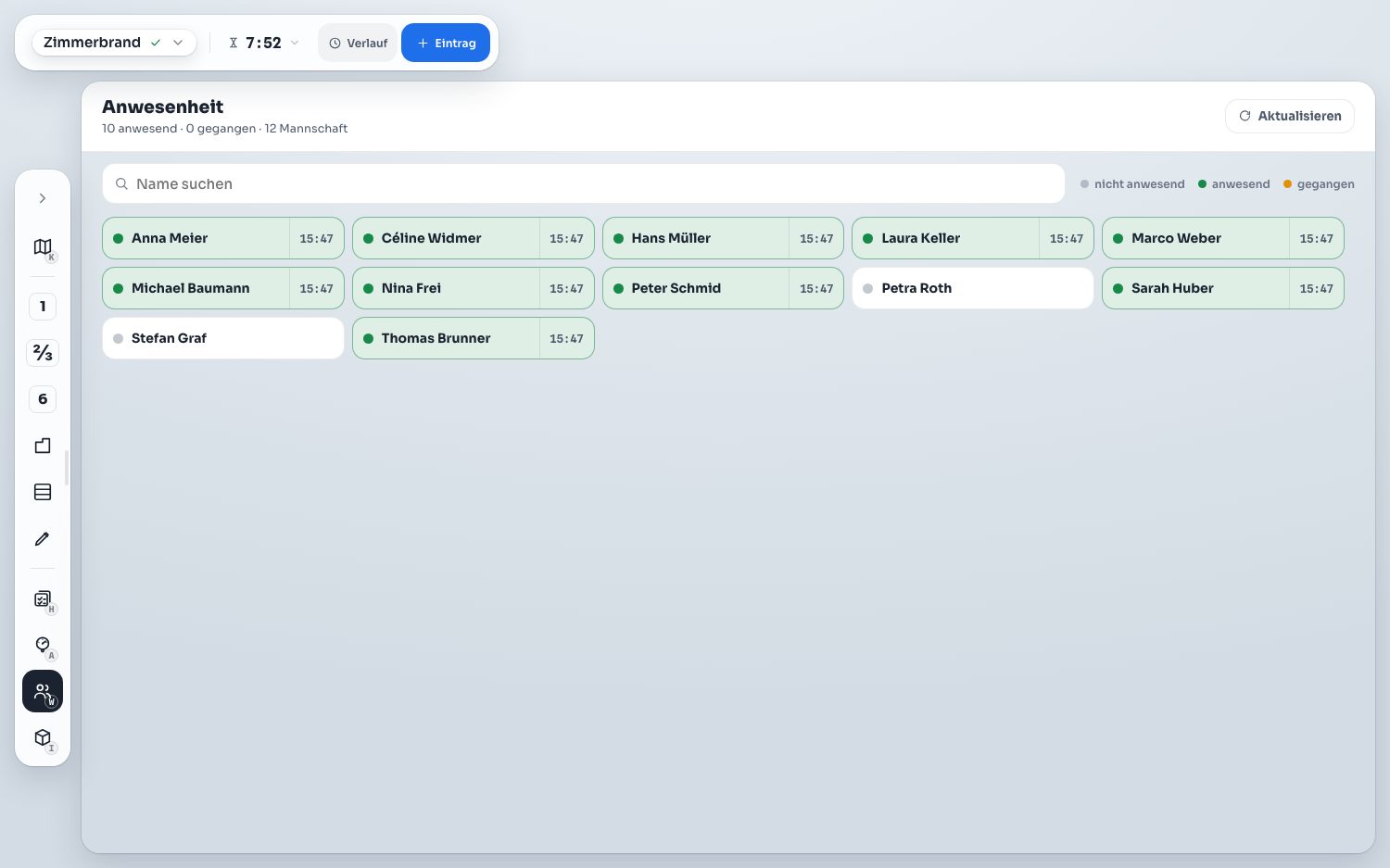Mark Petra Roth as present
This screenshot has height=868, width=1390.
click(x=973, y=288)
